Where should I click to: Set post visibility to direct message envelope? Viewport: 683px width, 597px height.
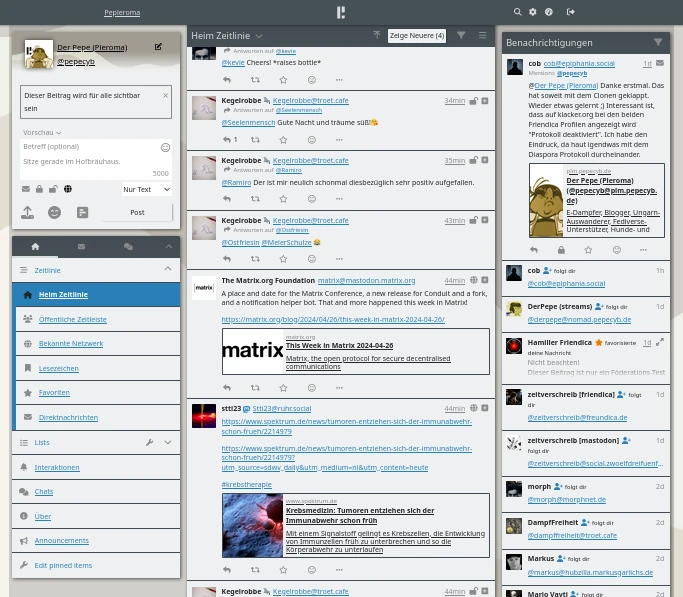[x=26, y=189]
